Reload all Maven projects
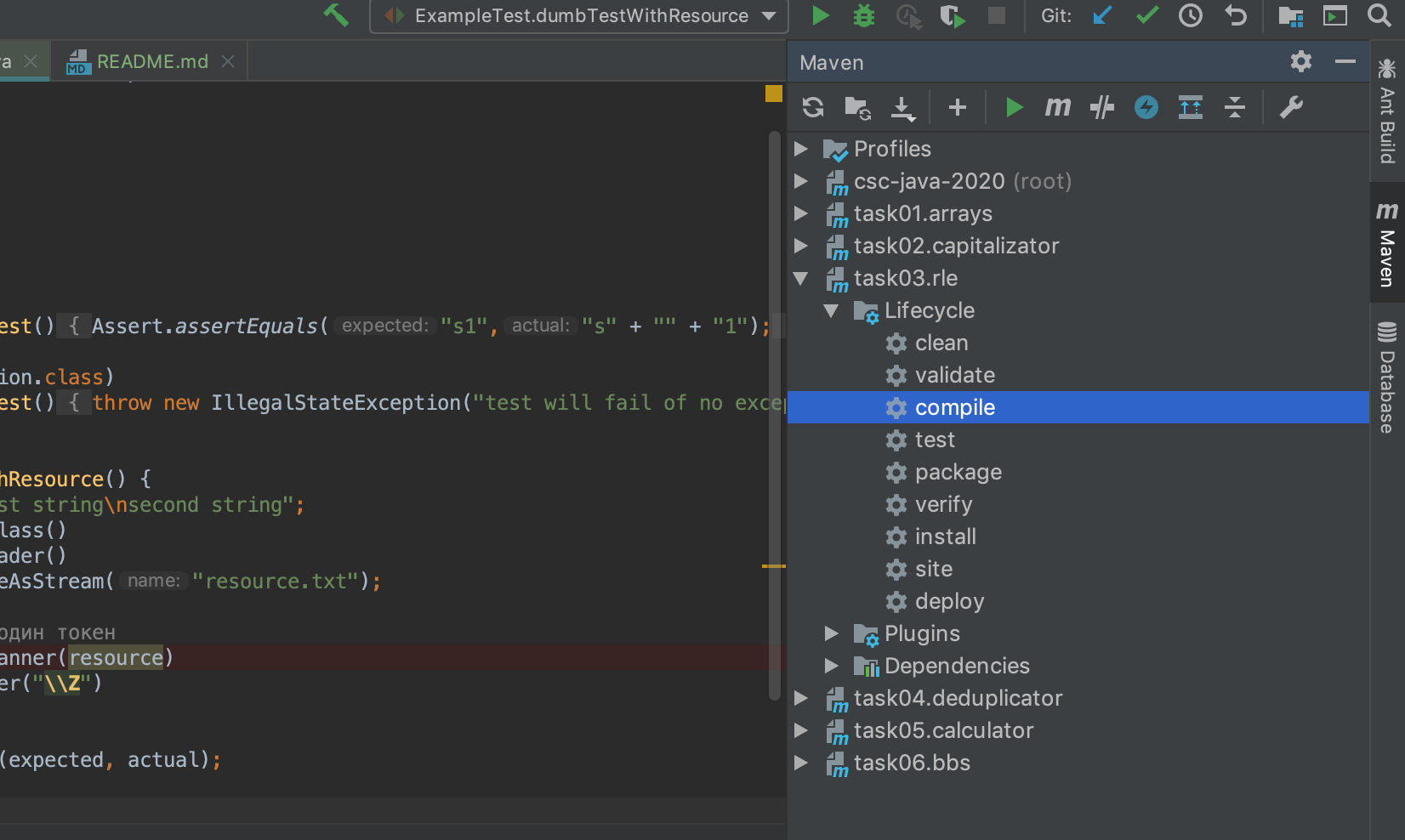 tap(813, 107)
